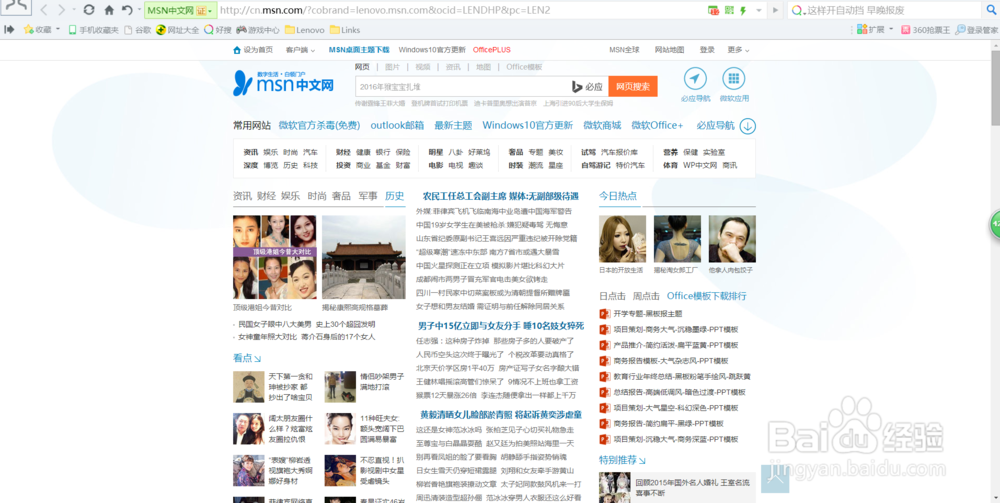Open the 揭秘康熙高规格墓葬 photo
The height and width of the screenshot is (503, 1000).
click(x=364, y=257)
